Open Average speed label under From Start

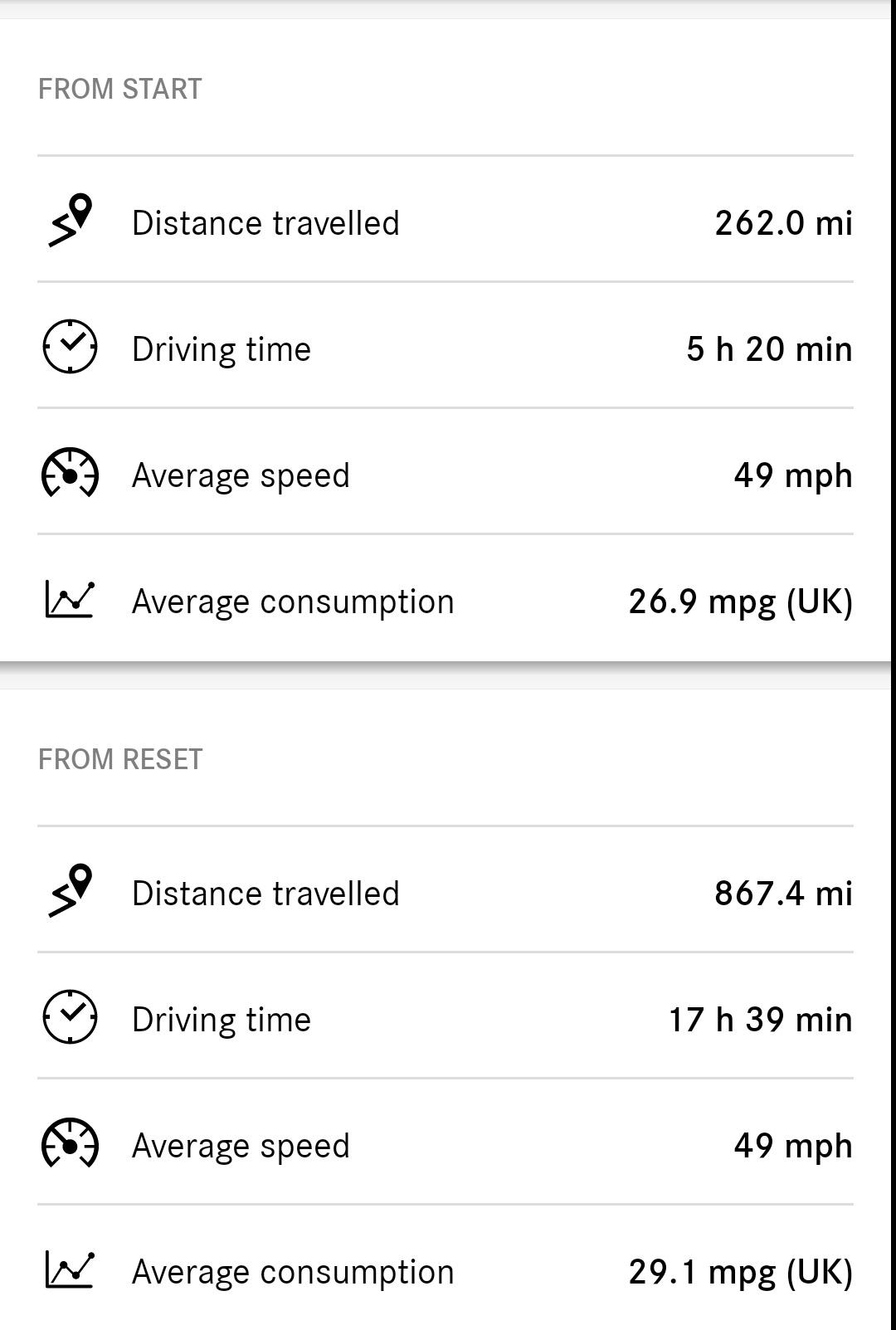point(241,477)
